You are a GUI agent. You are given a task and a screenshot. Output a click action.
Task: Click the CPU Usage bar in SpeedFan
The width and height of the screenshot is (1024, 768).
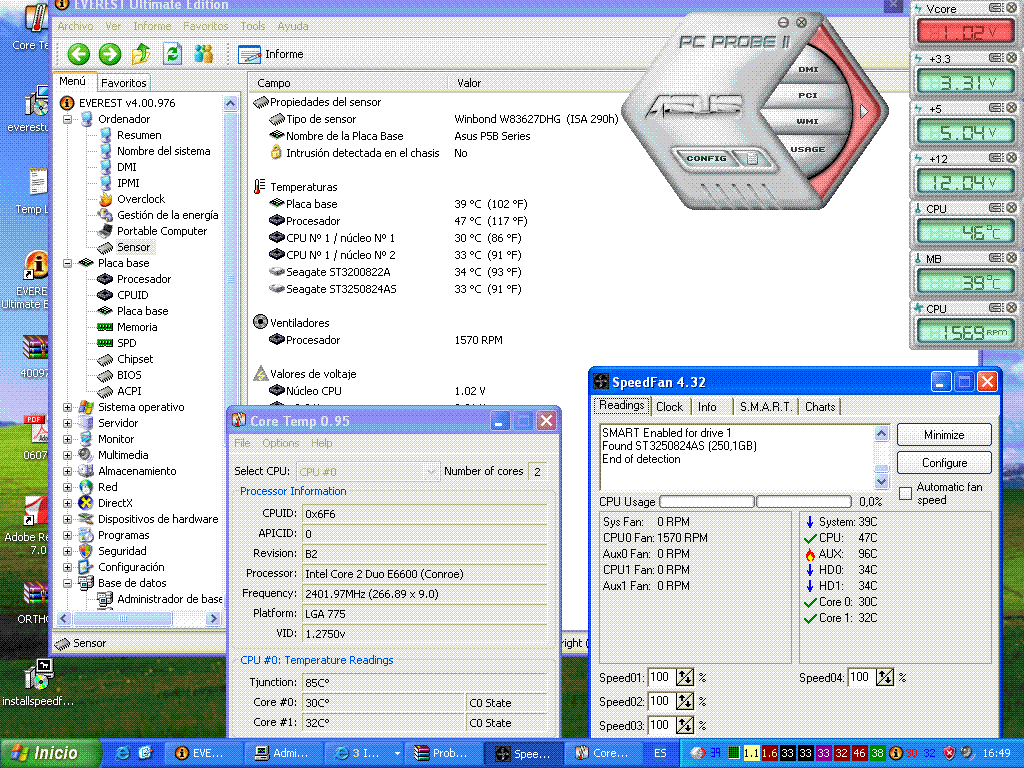[x=756, y=502]
